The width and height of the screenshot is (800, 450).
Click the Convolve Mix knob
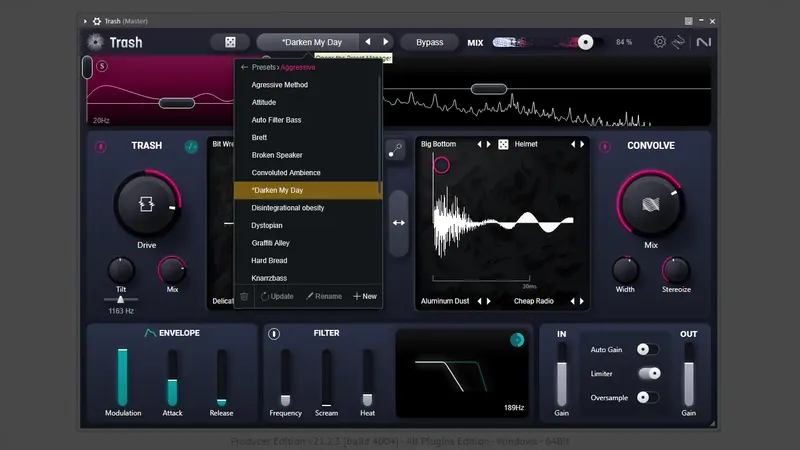pyautogui.click(x=651, y=205)
